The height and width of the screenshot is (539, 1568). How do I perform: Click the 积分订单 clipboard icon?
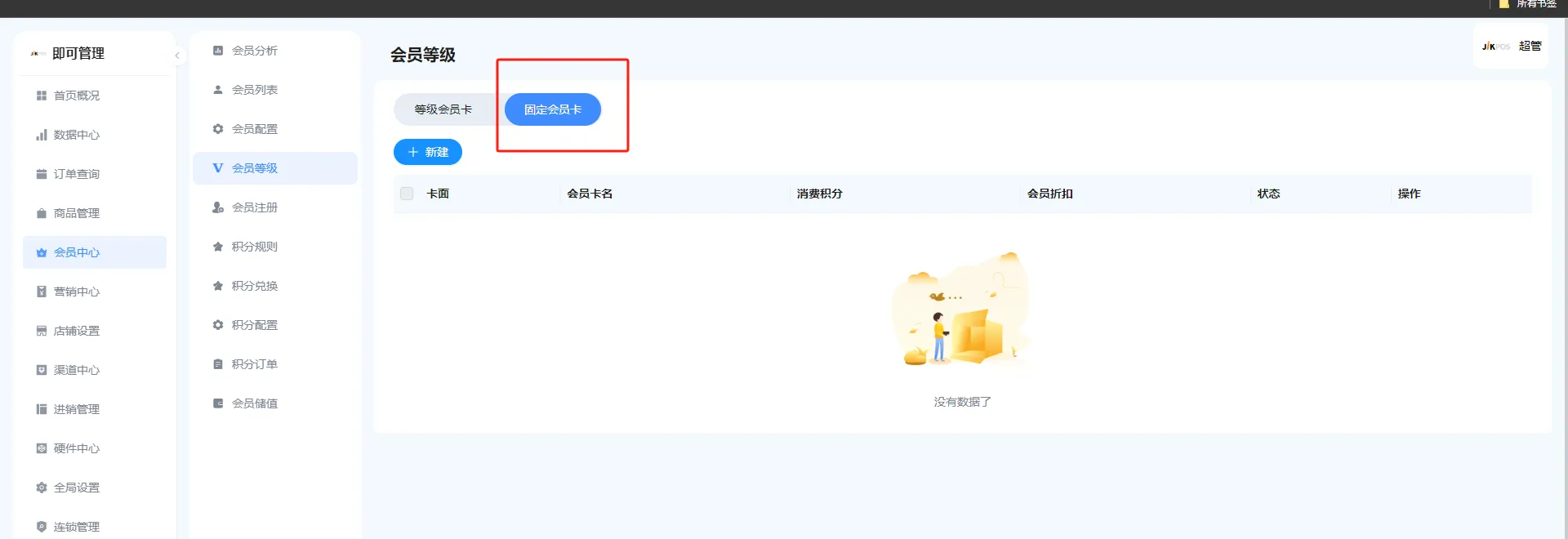[218, 364]
